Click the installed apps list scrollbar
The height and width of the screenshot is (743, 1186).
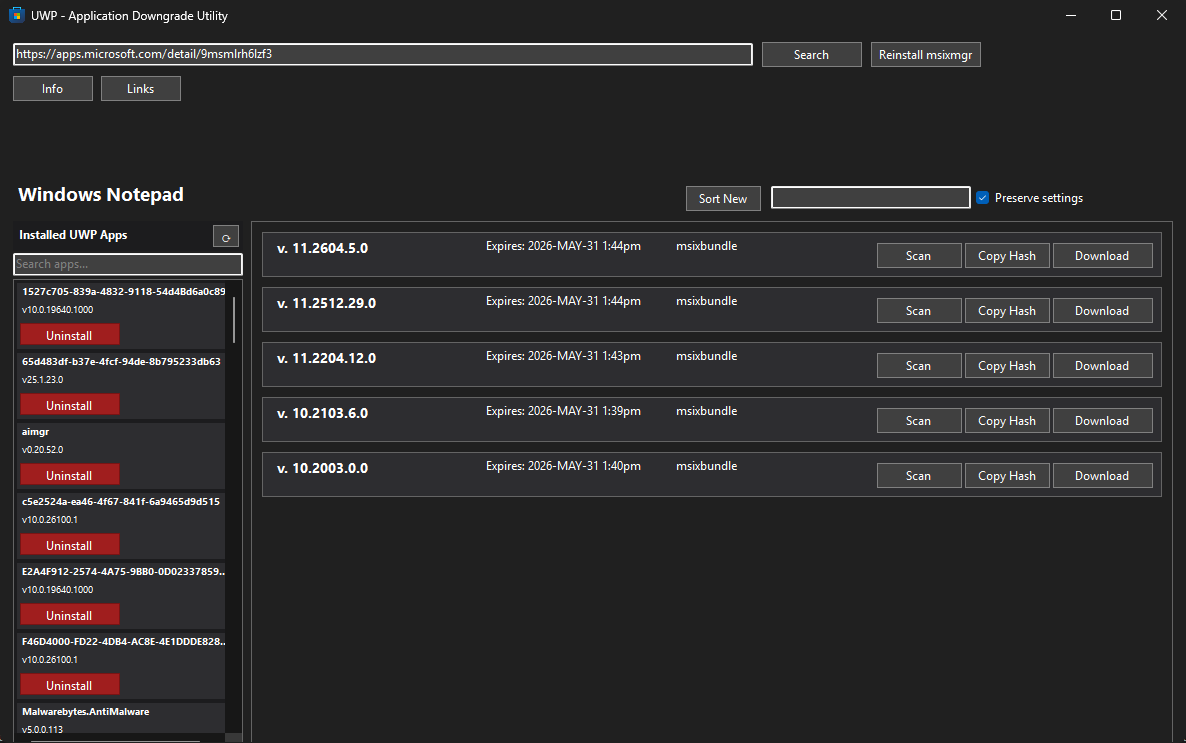(234, 319)
